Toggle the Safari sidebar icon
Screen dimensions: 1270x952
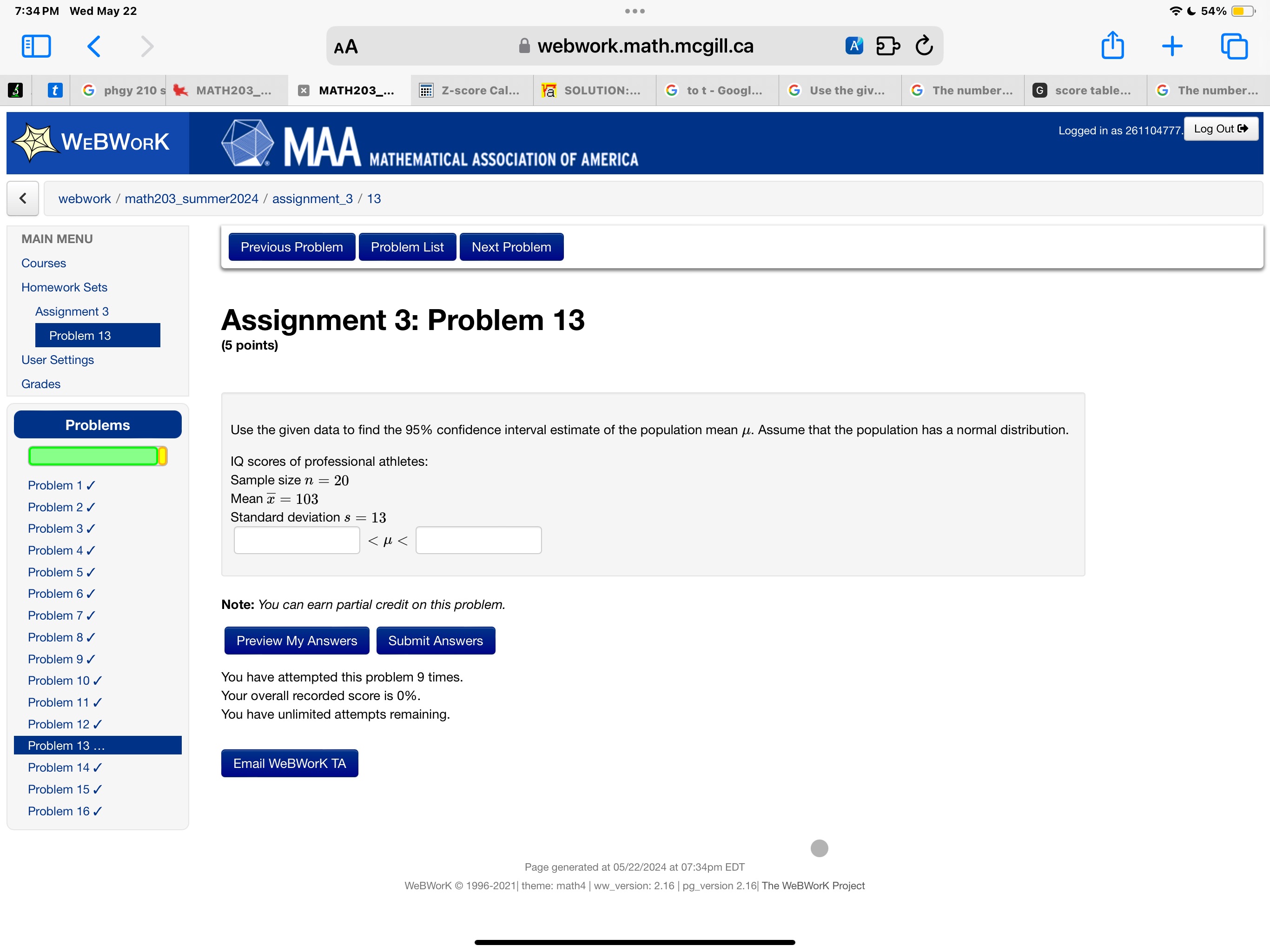36,46
